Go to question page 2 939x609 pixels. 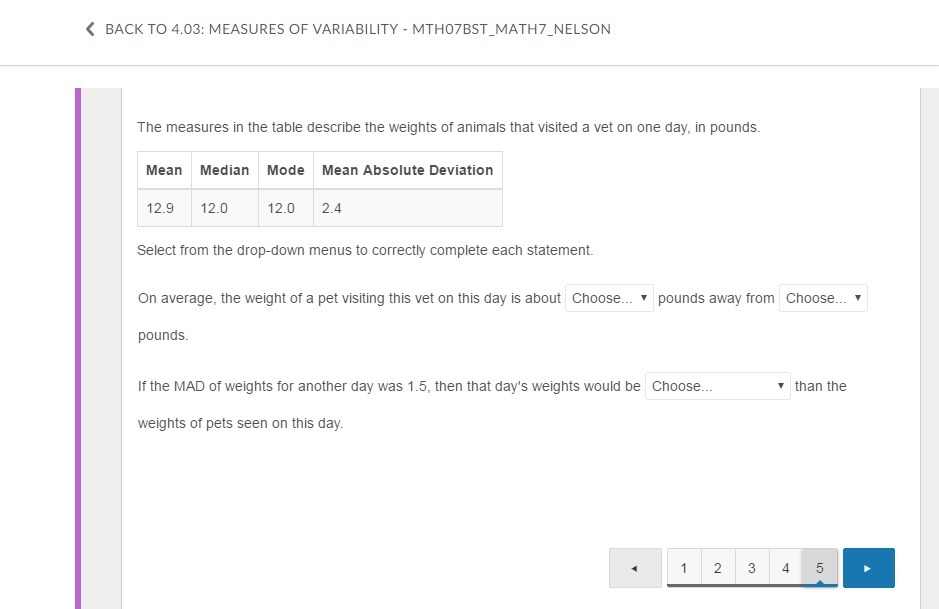(718, 568)
